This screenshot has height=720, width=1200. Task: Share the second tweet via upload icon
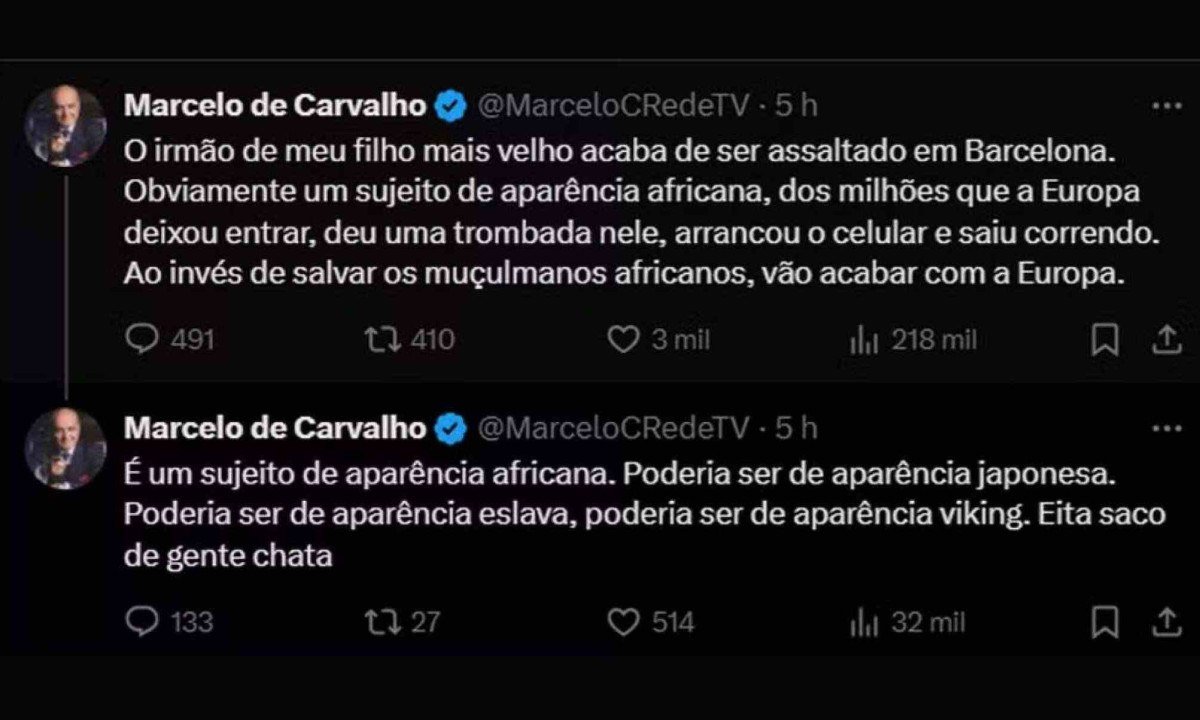1166,623
